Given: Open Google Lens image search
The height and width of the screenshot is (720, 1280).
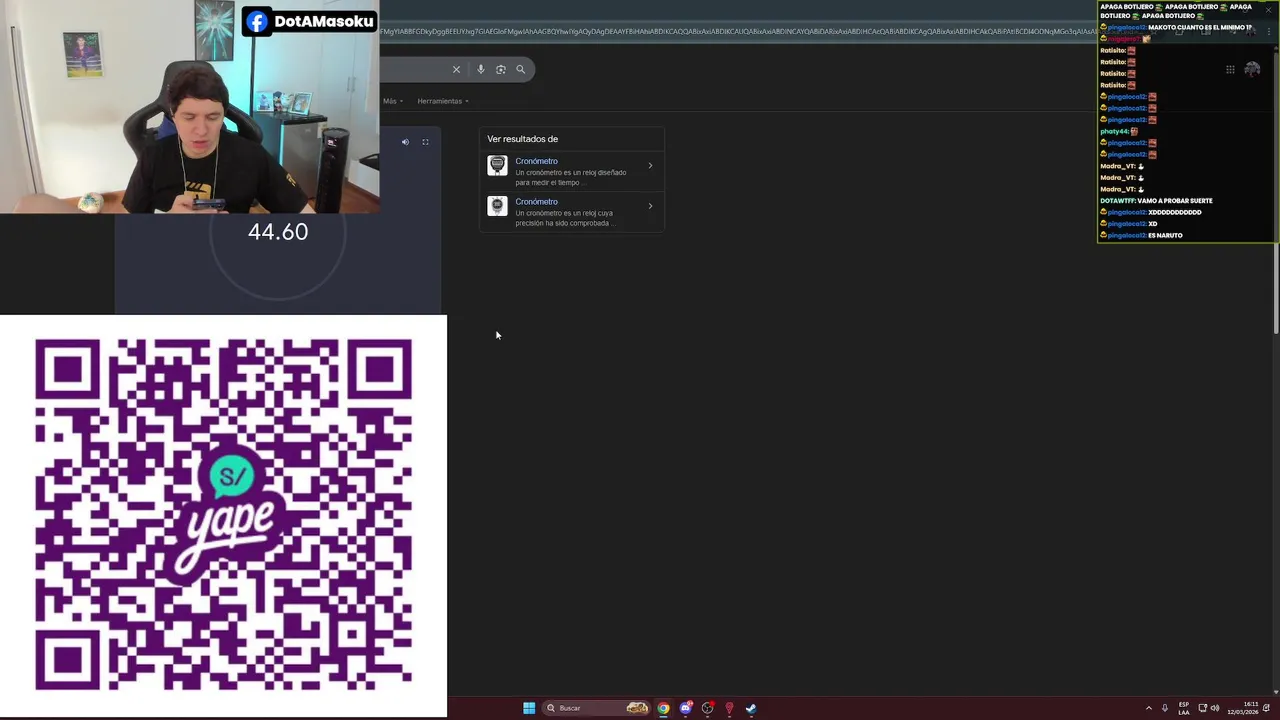Looking at the screenshot, I should coord(501,69).
